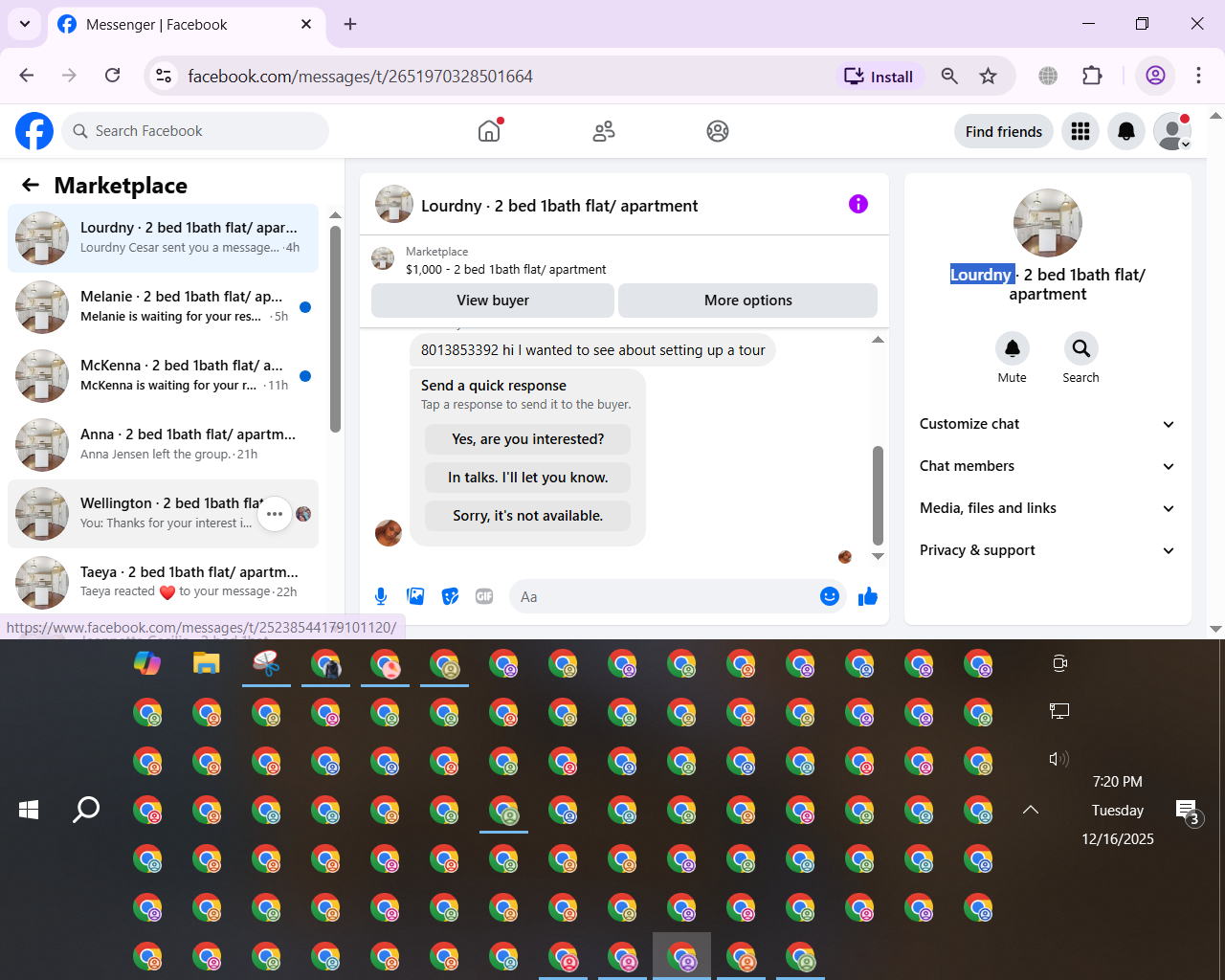Click the listing thumbnail in right panel
The width and height of the screenshot is (1225, 980).
(x=1047, y=223)
